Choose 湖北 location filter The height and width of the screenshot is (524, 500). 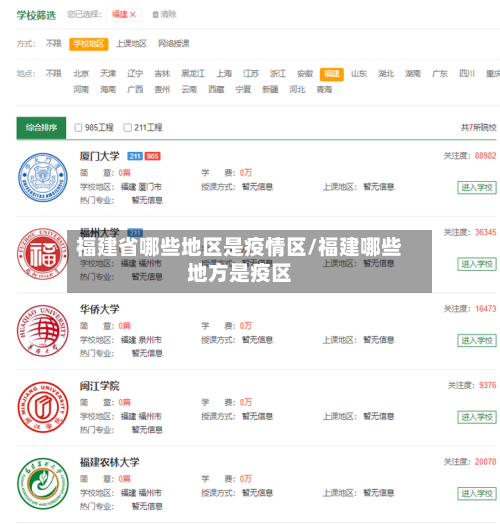(x=386, y=74)
